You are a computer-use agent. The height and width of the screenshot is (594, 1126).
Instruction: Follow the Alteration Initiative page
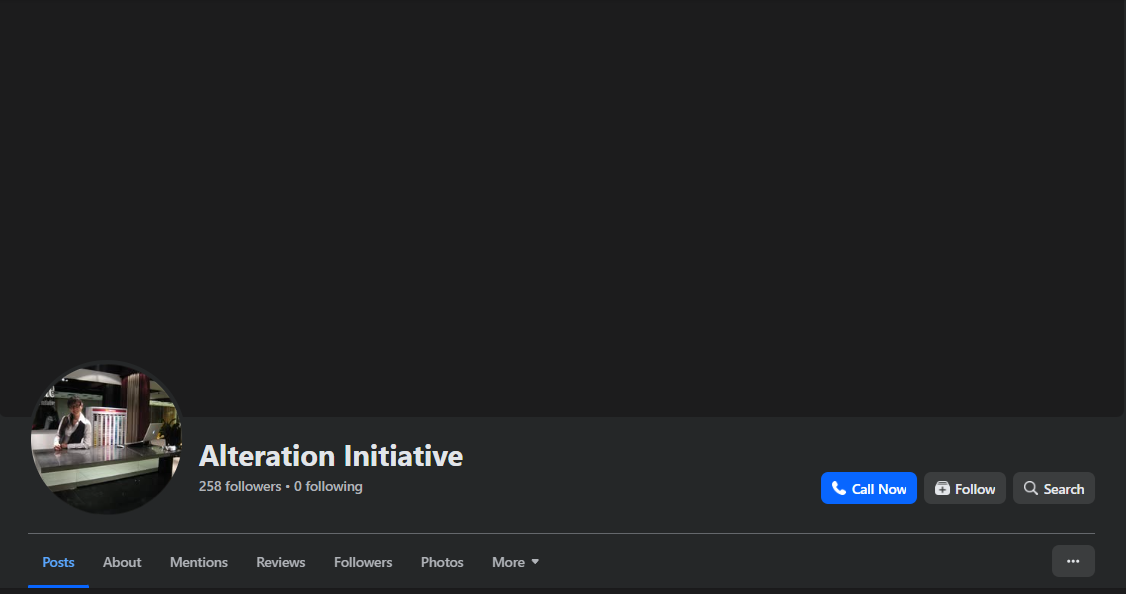(964, 488)
